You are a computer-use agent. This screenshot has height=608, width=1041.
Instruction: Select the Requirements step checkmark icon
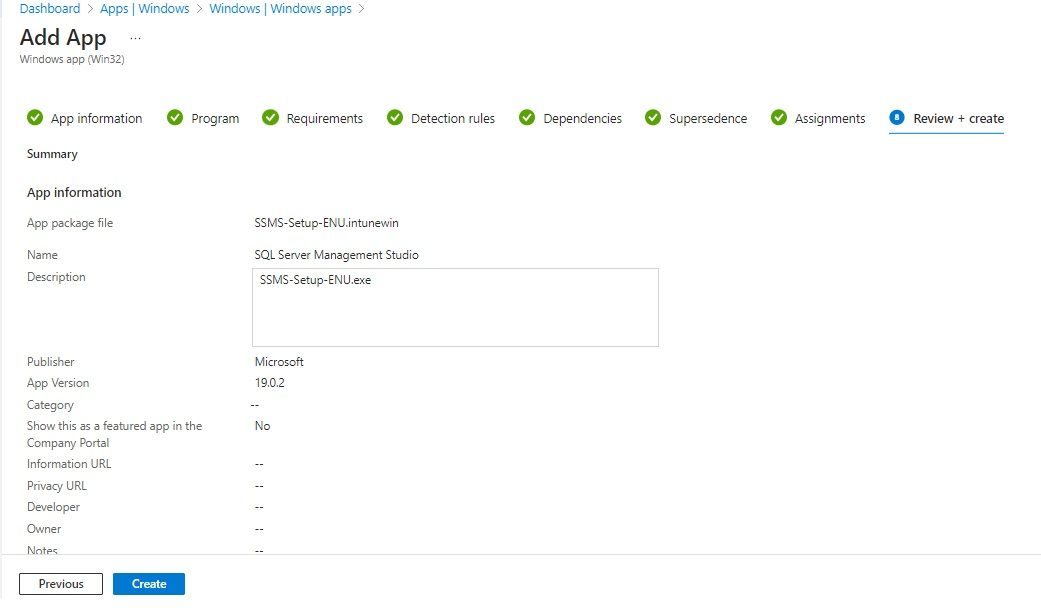270,118
